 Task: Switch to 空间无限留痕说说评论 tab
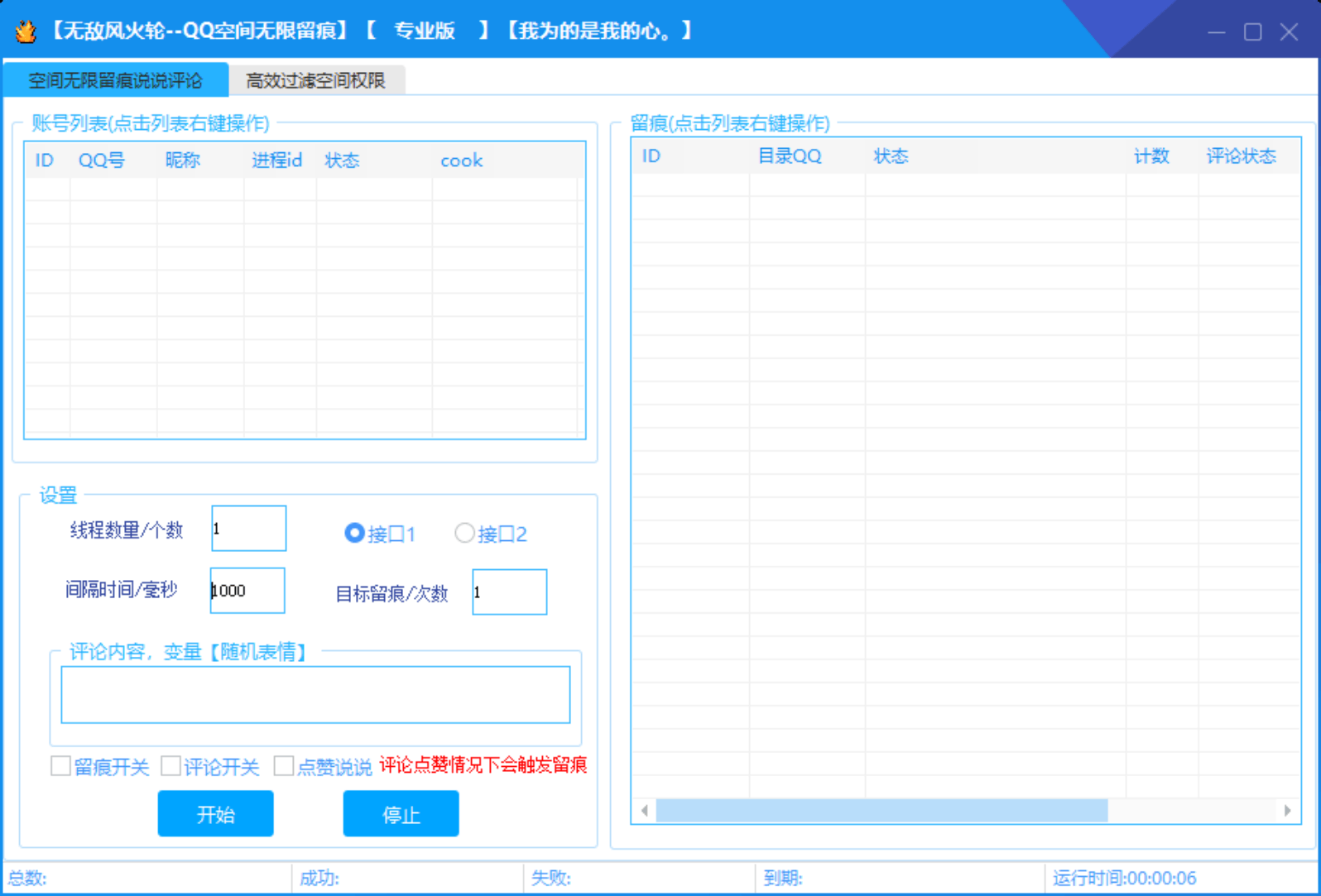(116, 80)
